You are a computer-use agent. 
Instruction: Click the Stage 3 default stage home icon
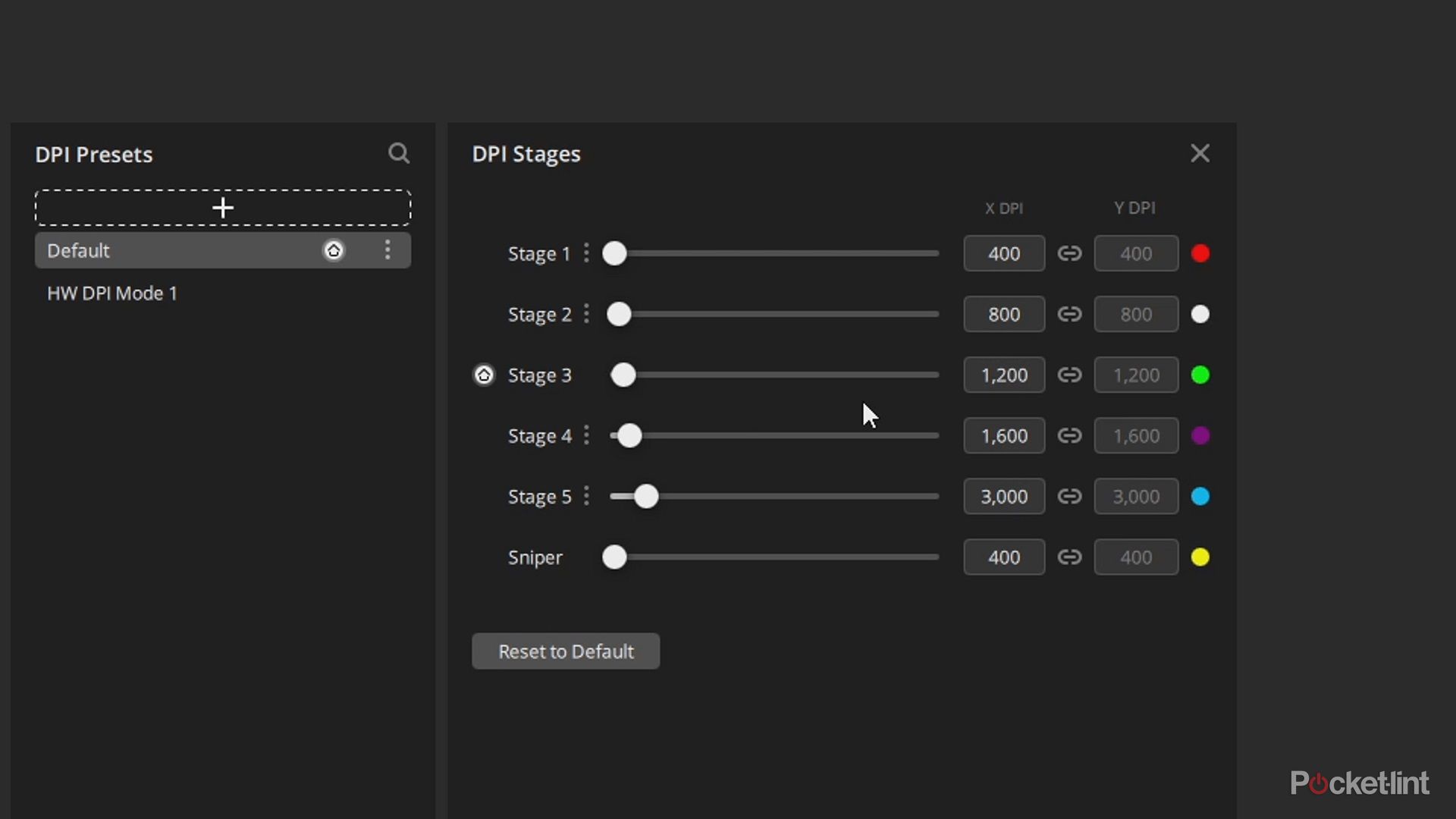(484, 375)
